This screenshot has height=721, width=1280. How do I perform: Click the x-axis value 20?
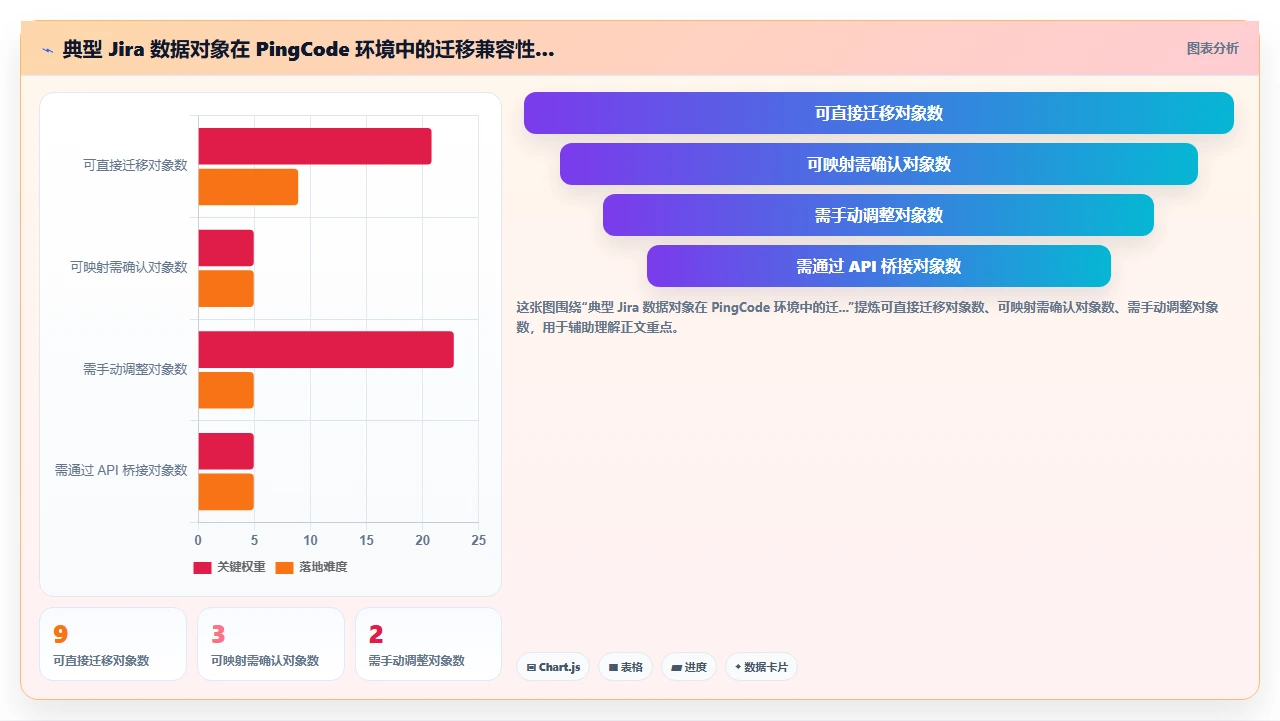tap(422, 541)
